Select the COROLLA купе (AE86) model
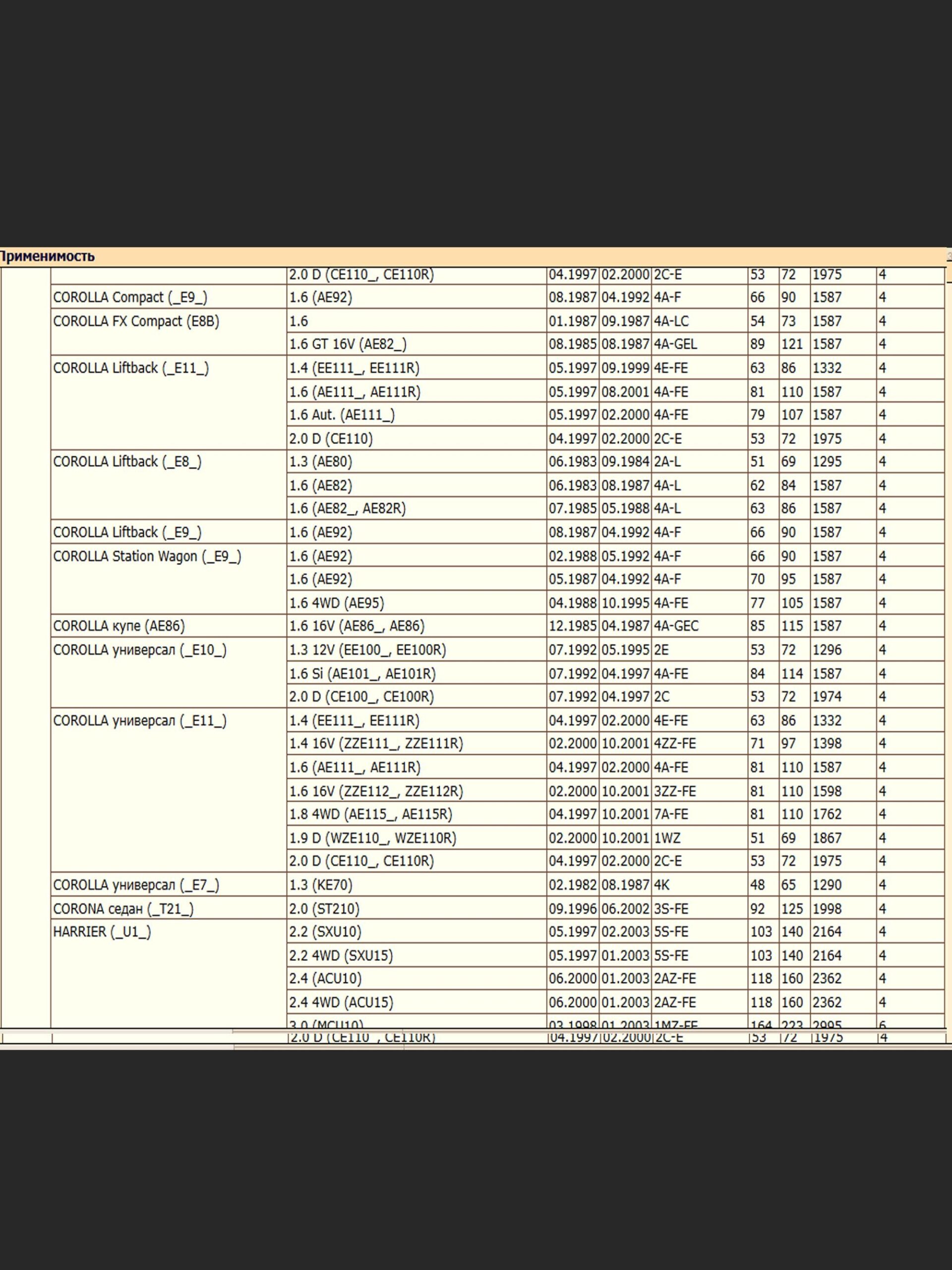 pos(119,627)
